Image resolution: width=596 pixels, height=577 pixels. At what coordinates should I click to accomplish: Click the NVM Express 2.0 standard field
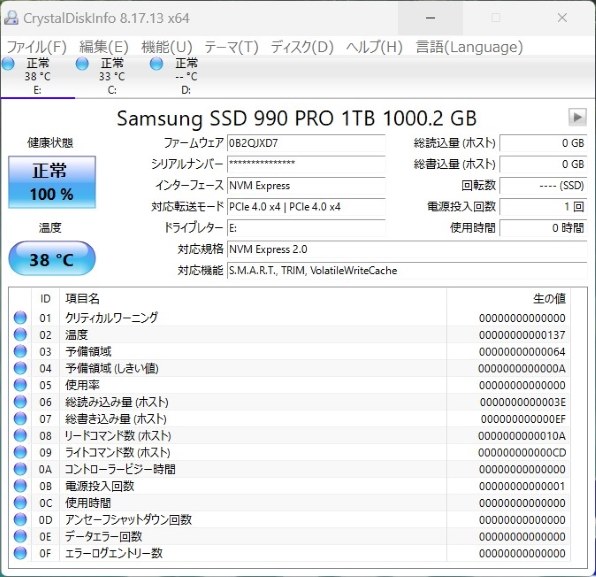pyautogui.click(x=407, y=249)
